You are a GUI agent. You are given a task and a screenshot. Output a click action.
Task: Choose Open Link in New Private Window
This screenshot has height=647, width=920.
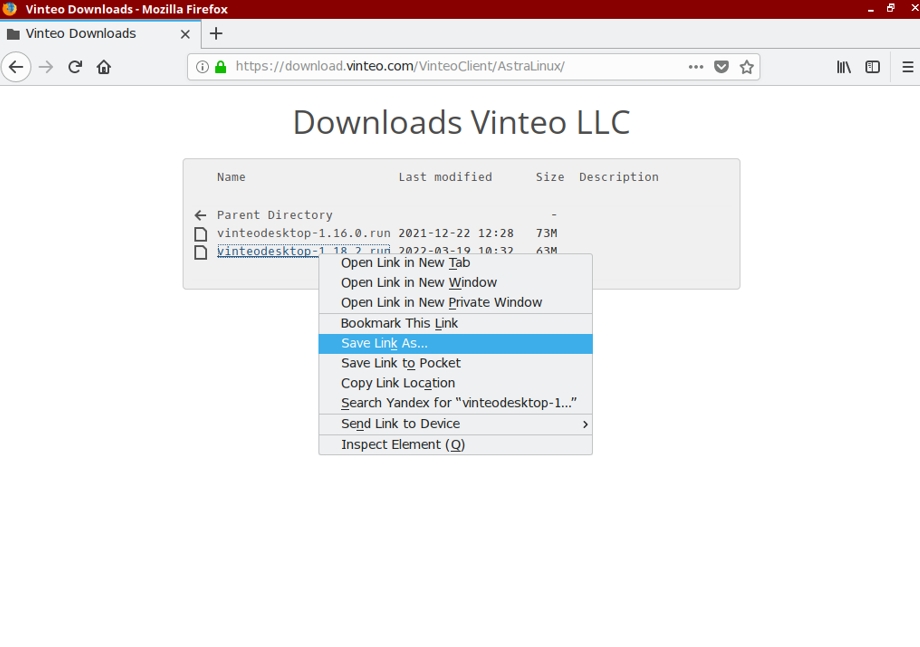point(455,303)
